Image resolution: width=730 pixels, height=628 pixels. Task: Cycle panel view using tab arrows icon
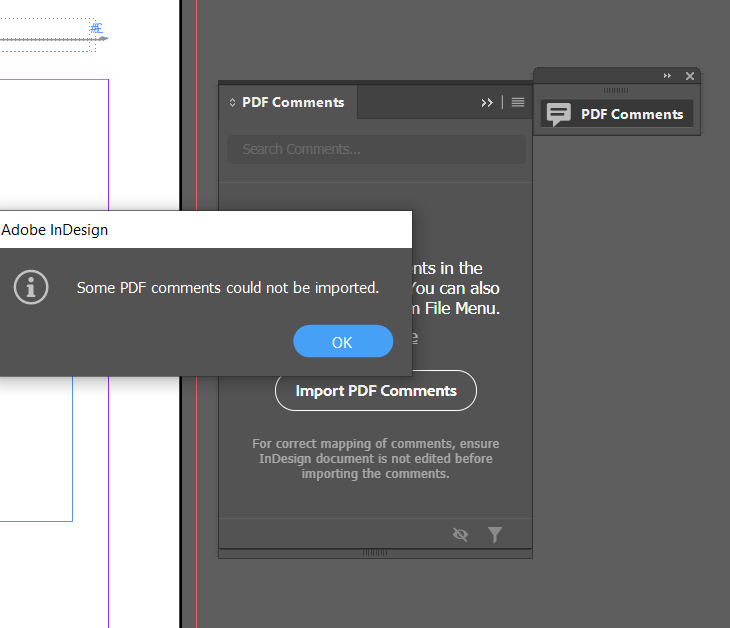[232, 102]
